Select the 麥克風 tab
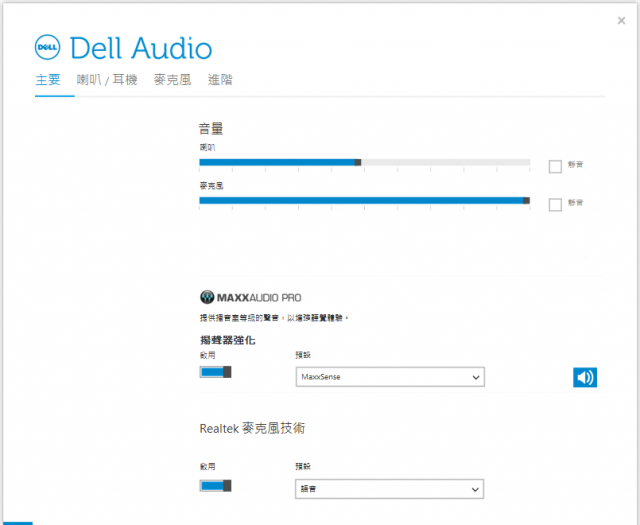Image resolution: width=640 pixels, height=525 pixels. point(173,80)
